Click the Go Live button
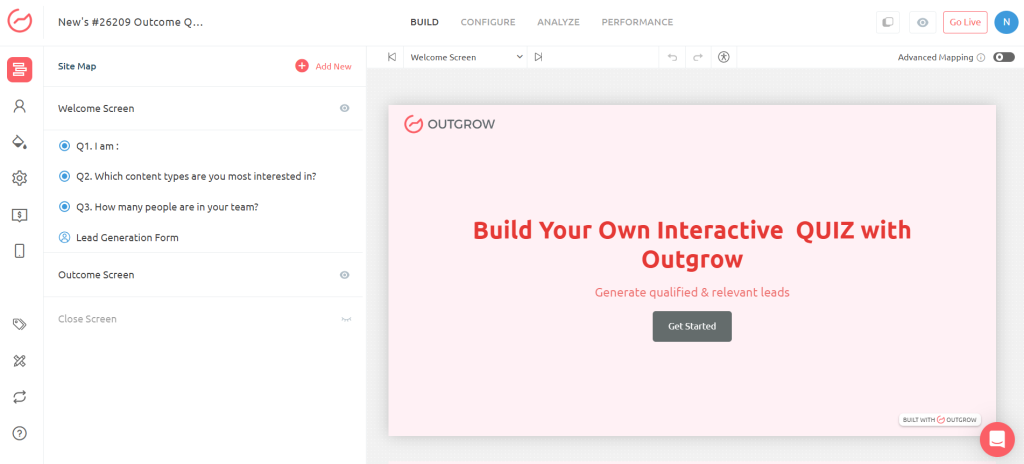The image size is (1024, 464). 964,22
